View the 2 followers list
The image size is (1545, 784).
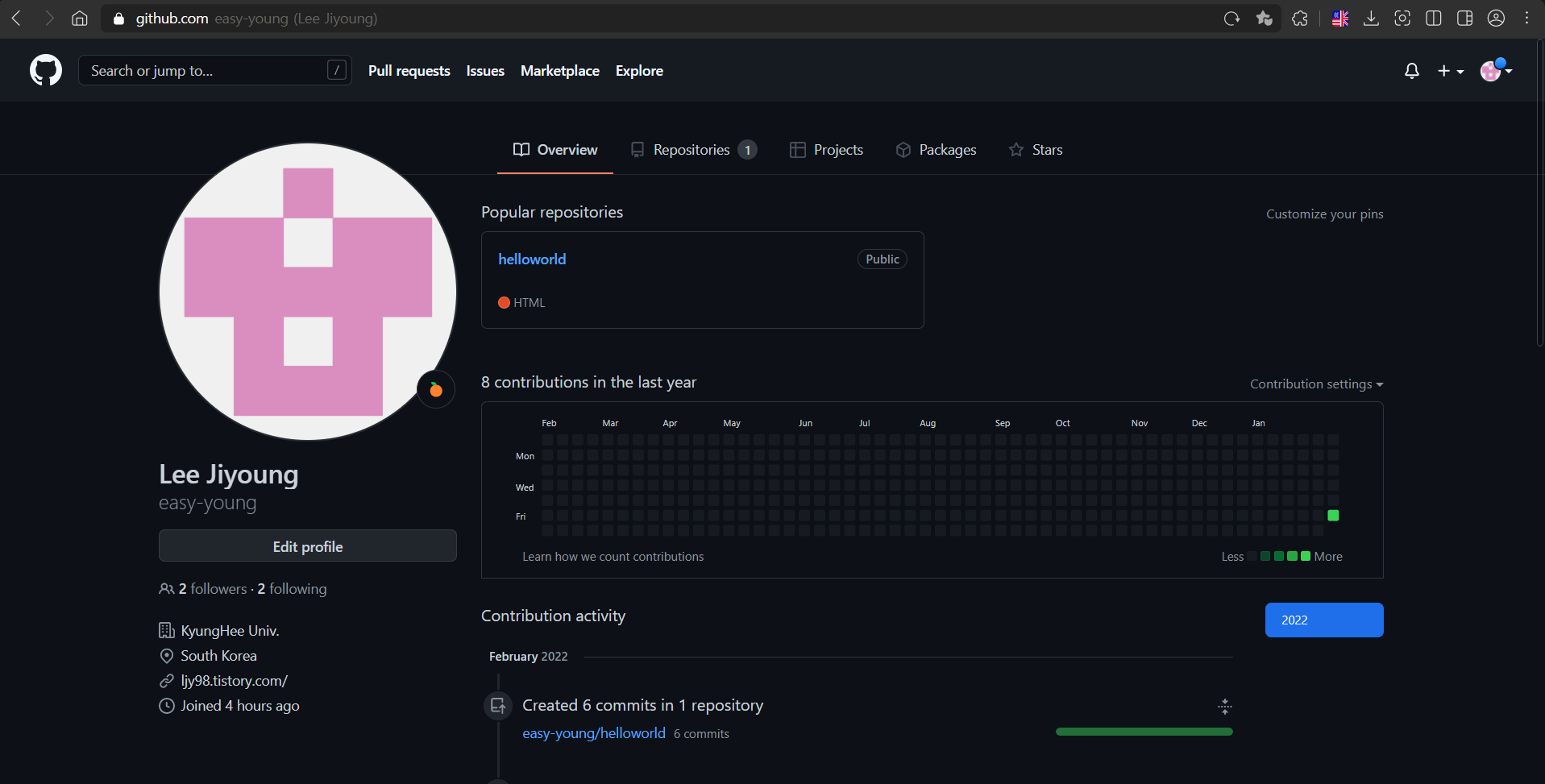213,589
